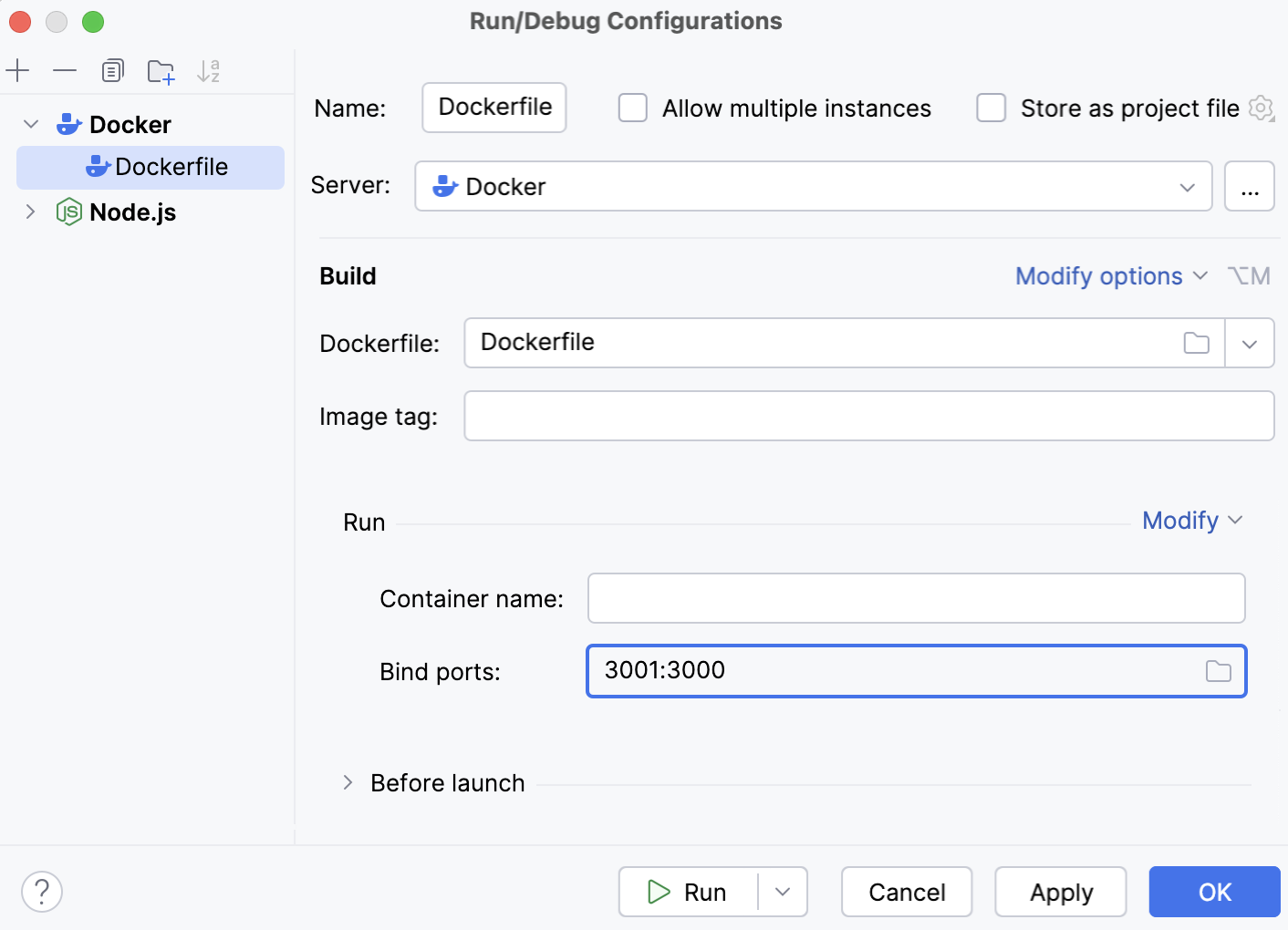The image size is (1288, 930).
Task: Click the Copy Configuration icon
Action: coord(112,71)
